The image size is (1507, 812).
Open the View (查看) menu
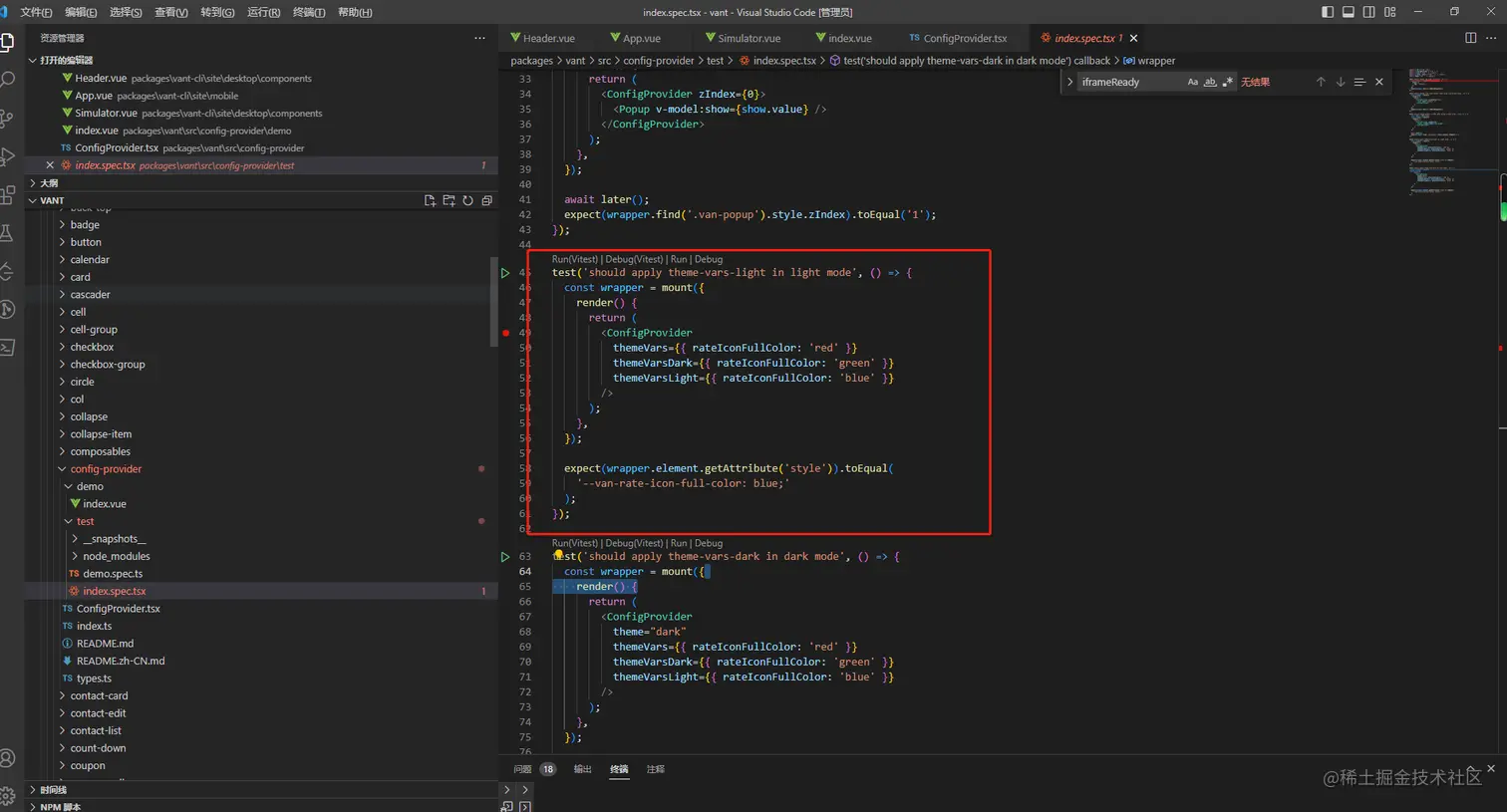pos(171,12)
